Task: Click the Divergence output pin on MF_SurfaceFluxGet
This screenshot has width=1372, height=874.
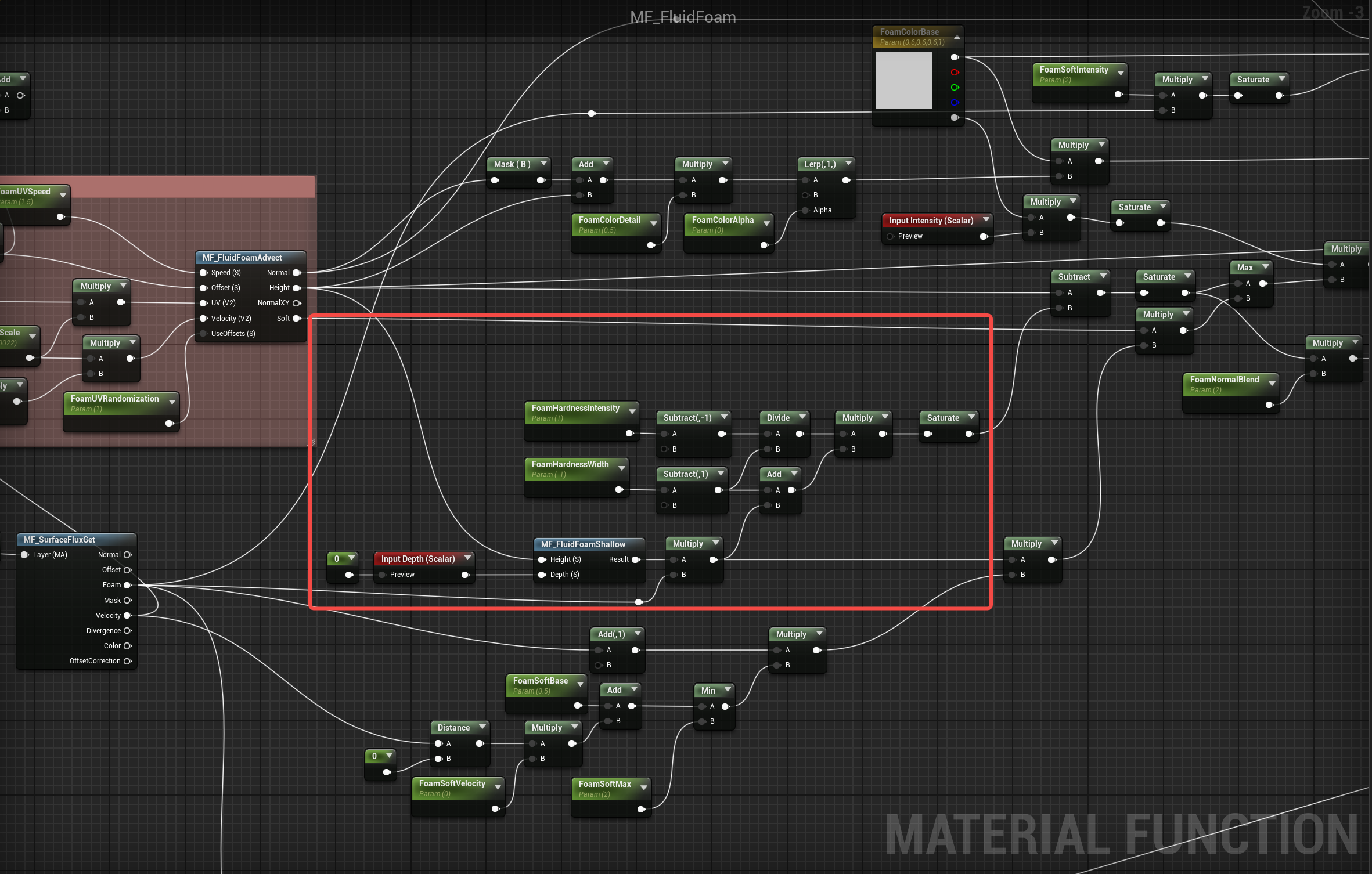Action: click(127, 631)
